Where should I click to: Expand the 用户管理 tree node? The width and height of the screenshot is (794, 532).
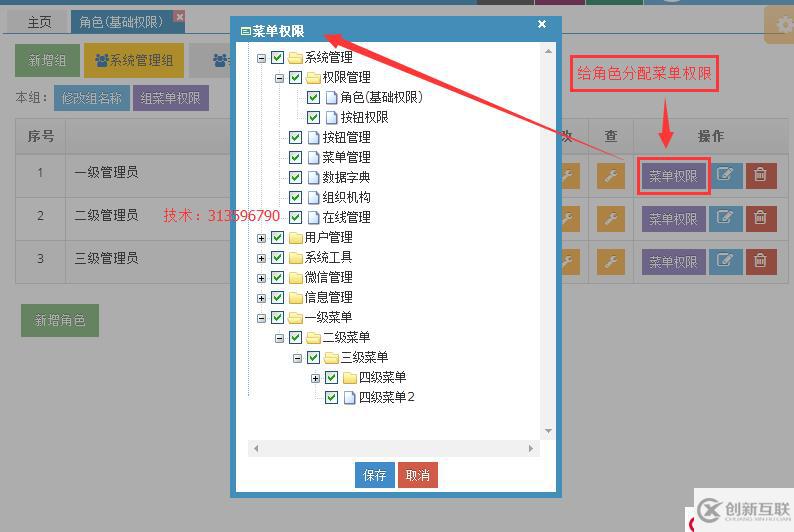click(261, 238)
